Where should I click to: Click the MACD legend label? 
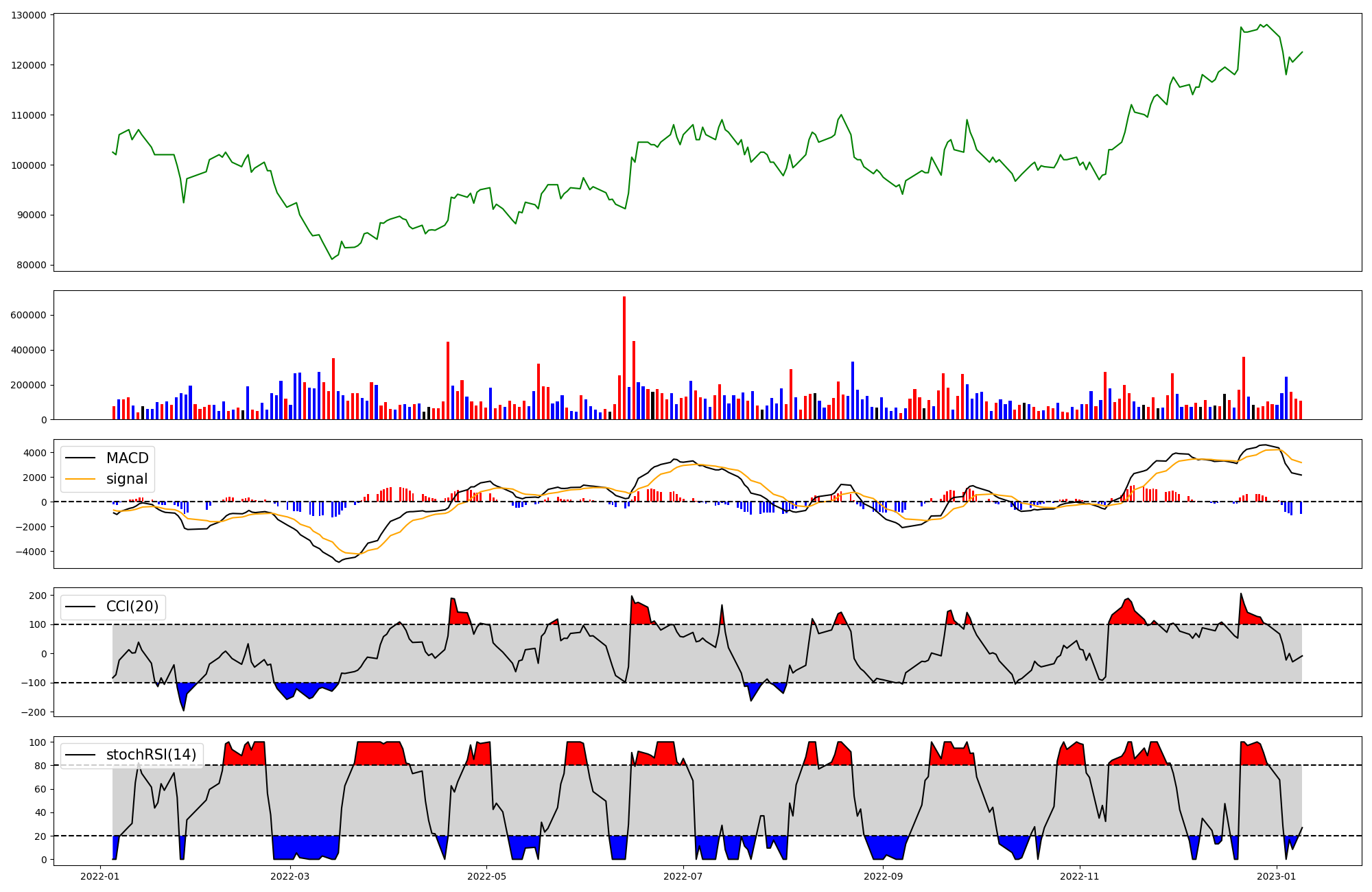click(127, 458)
